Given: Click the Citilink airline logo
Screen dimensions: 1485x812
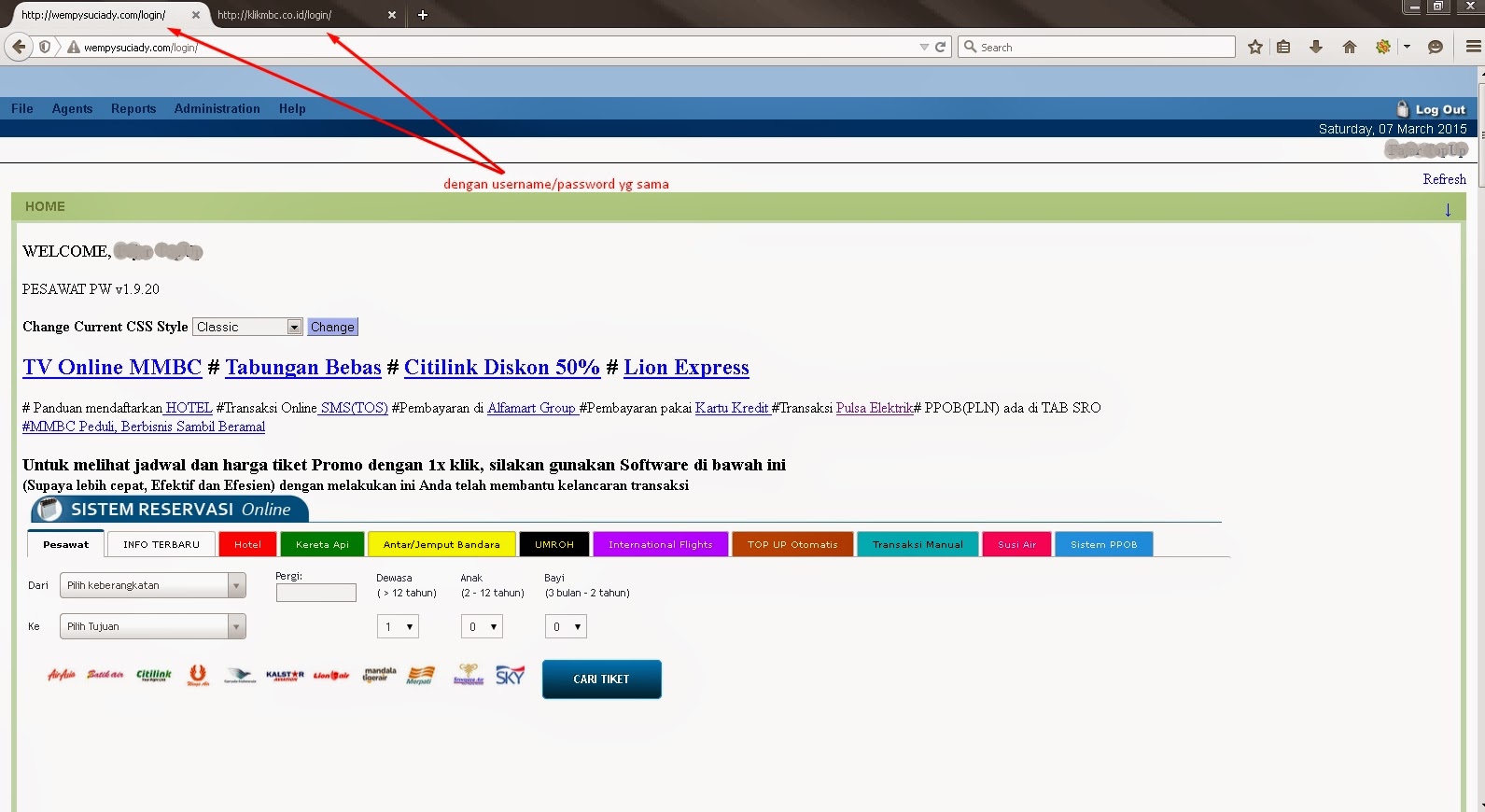Looking at the screenshot, I should point(154,675).
